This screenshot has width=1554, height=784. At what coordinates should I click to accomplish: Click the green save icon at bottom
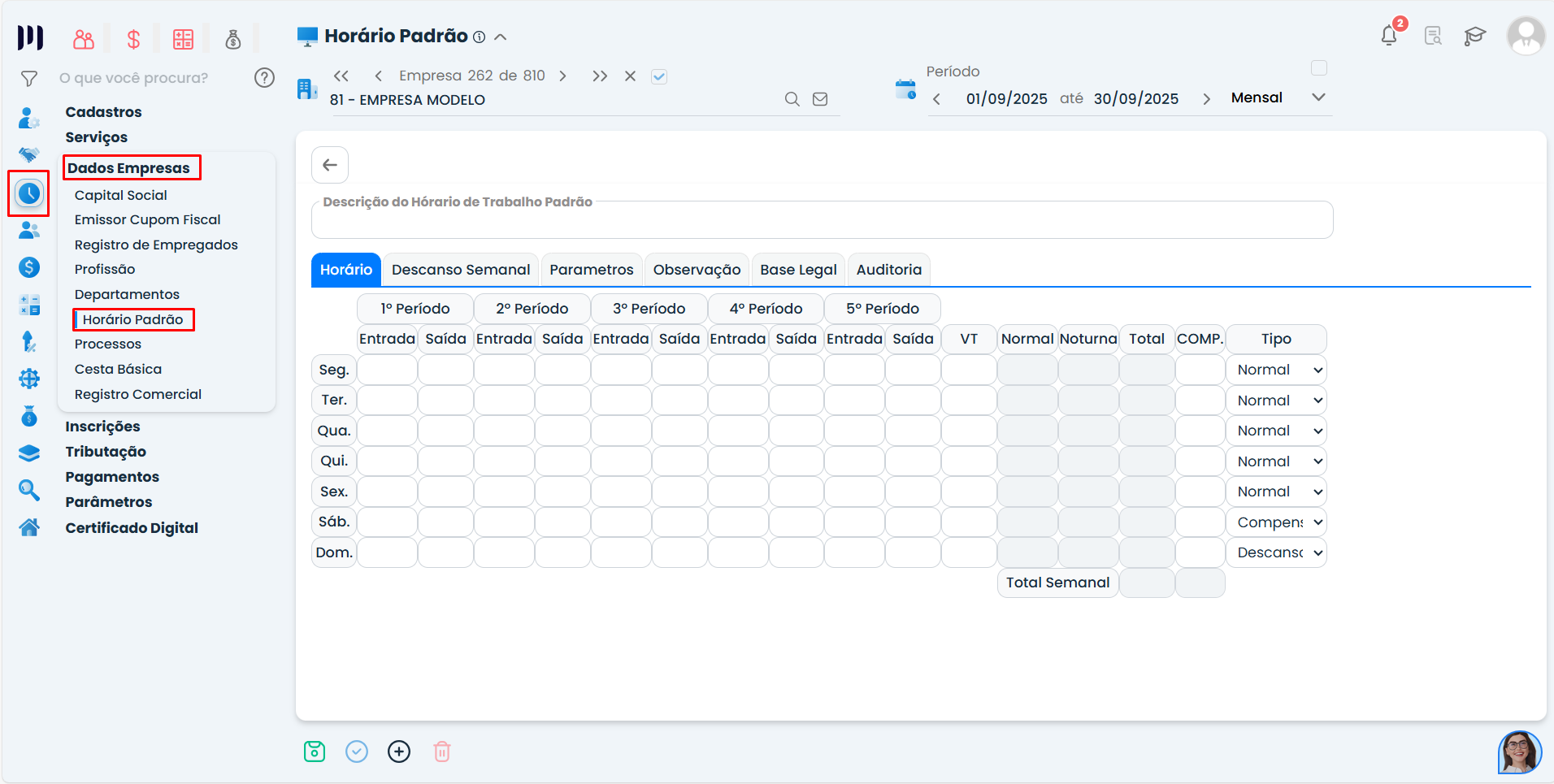click(315, 752)
